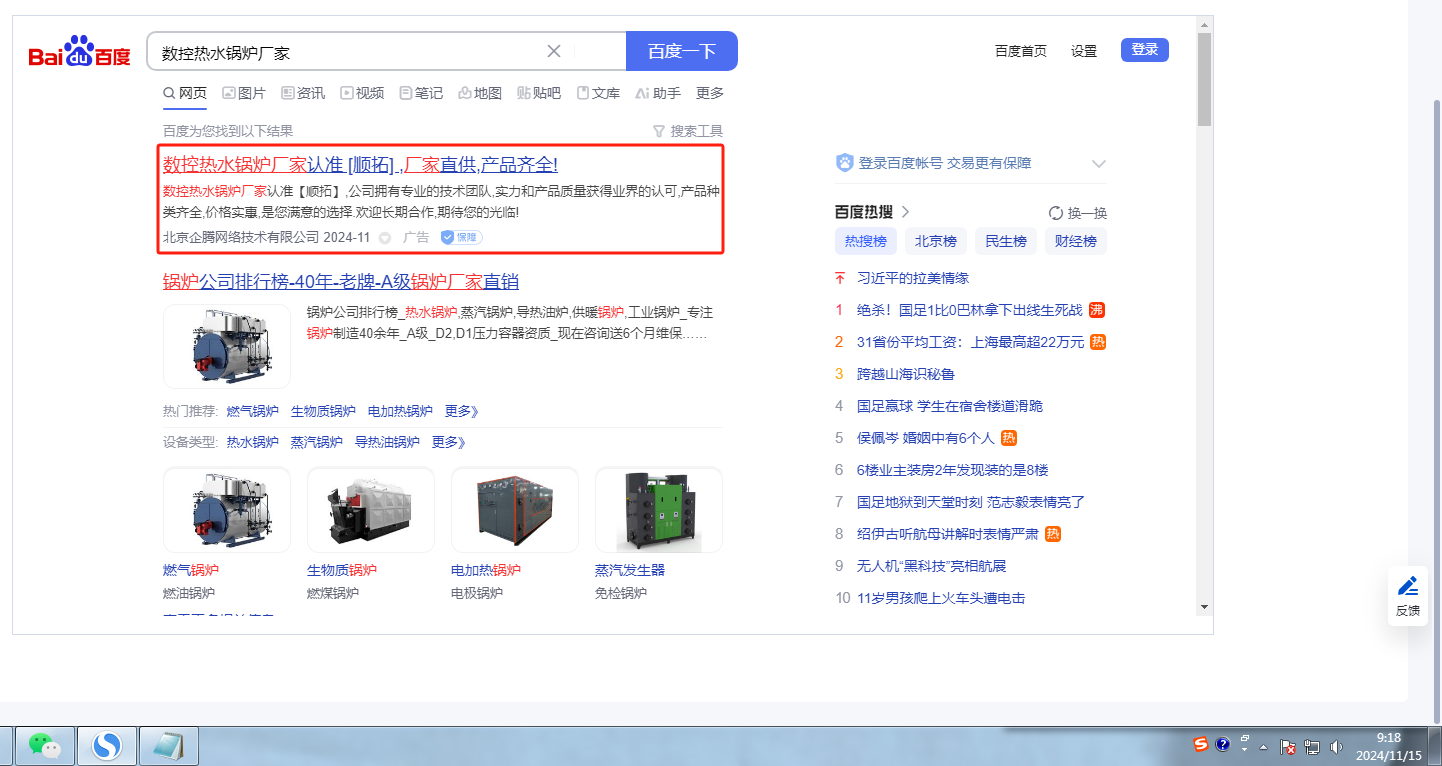1442x766 pixels.
Task: Click 导热油锅炉 device type link
Action: point(387,442)
